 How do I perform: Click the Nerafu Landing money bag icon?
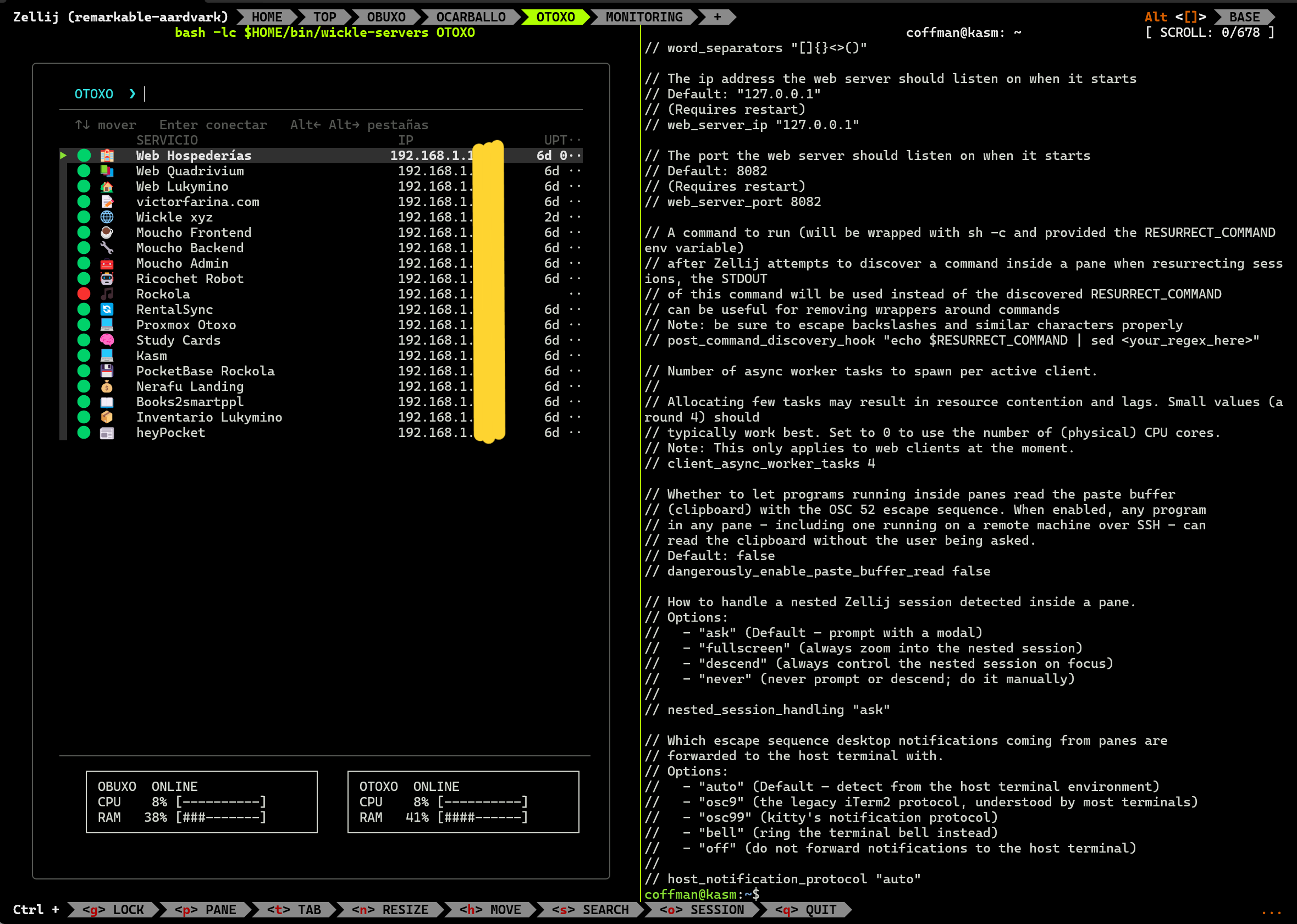pos(107,386)
